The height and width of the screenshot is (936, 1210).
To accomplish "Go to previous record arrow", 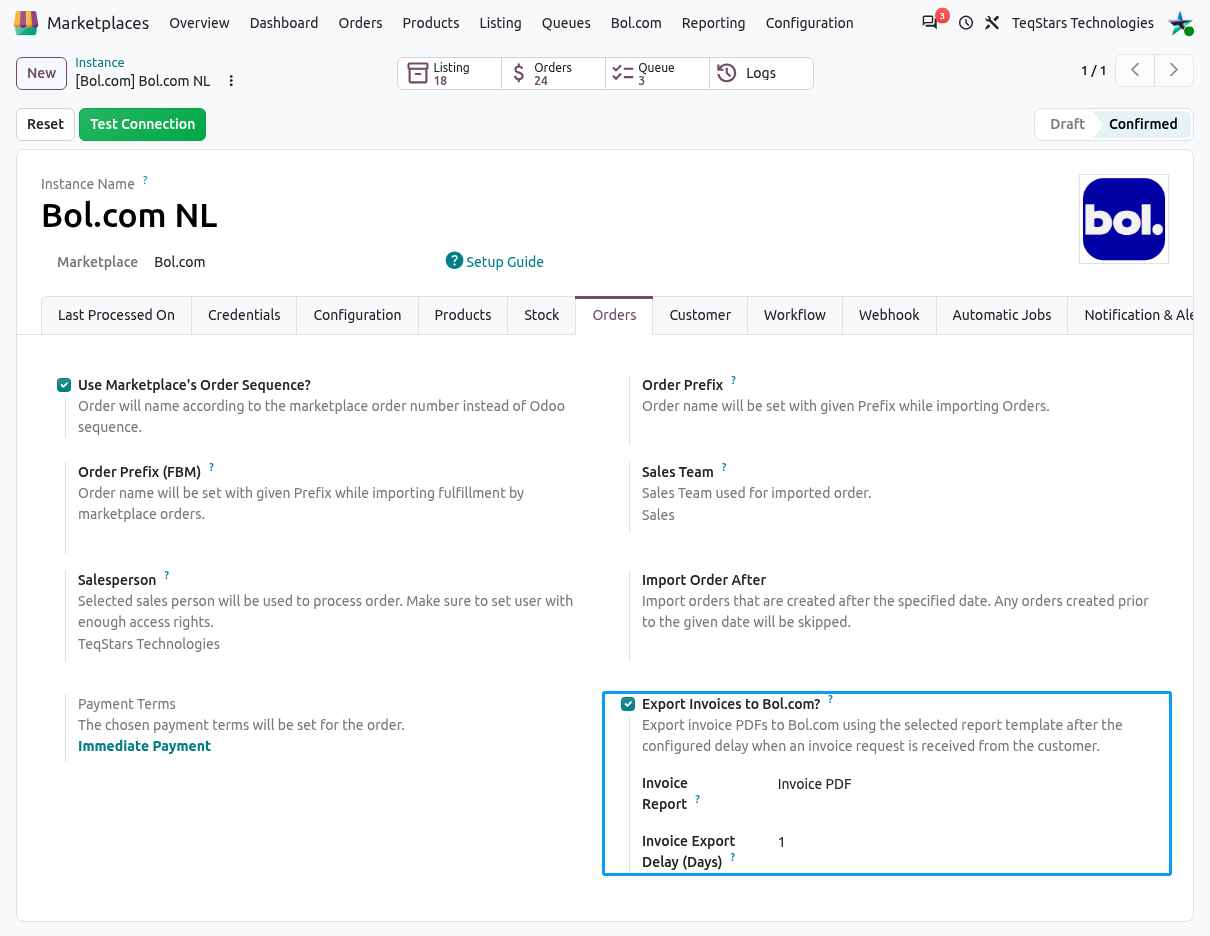I will tap(1135, 70).
